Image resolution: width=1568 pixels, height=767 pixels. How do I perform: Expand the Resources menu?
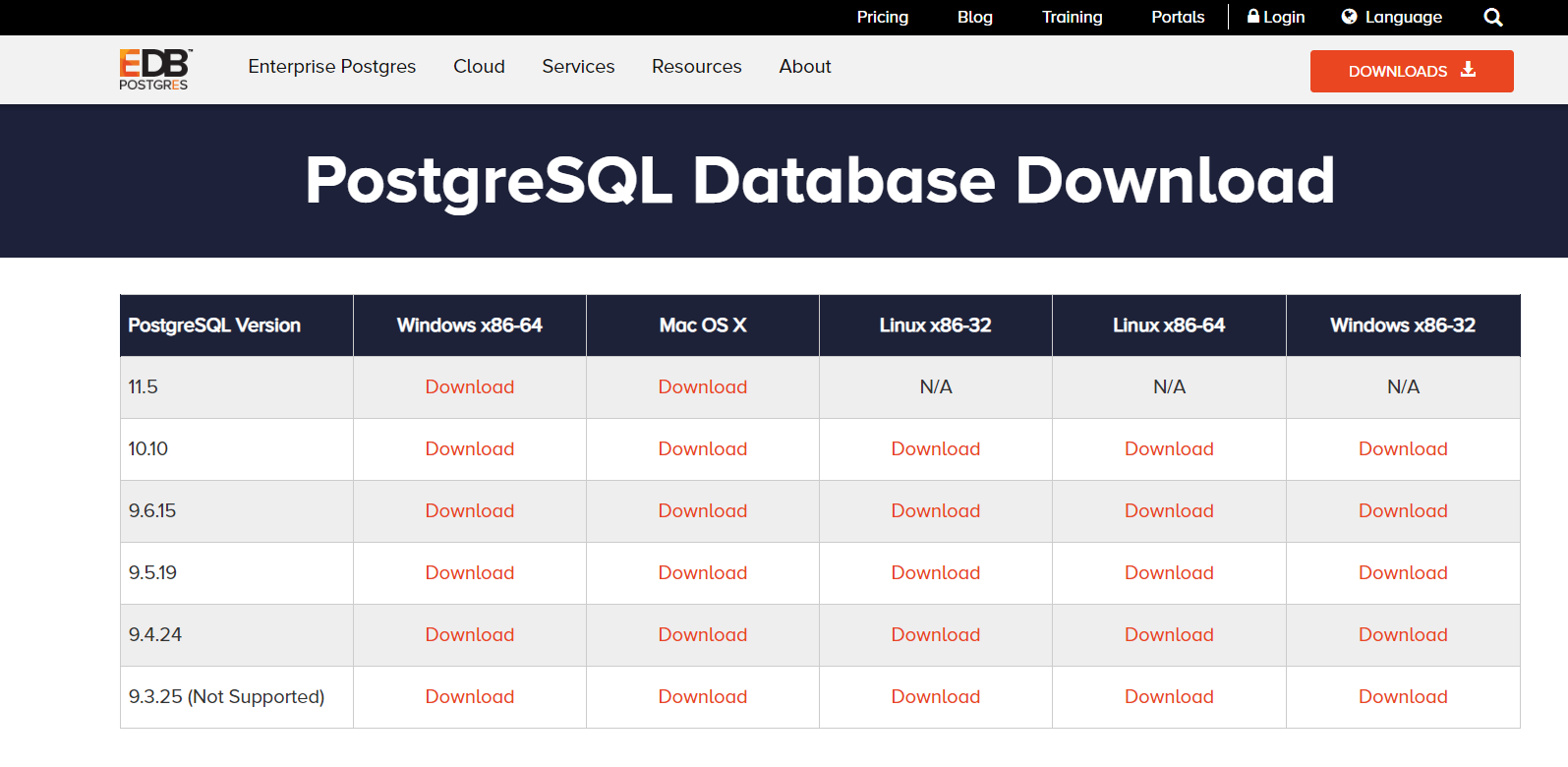pos(696,66)
